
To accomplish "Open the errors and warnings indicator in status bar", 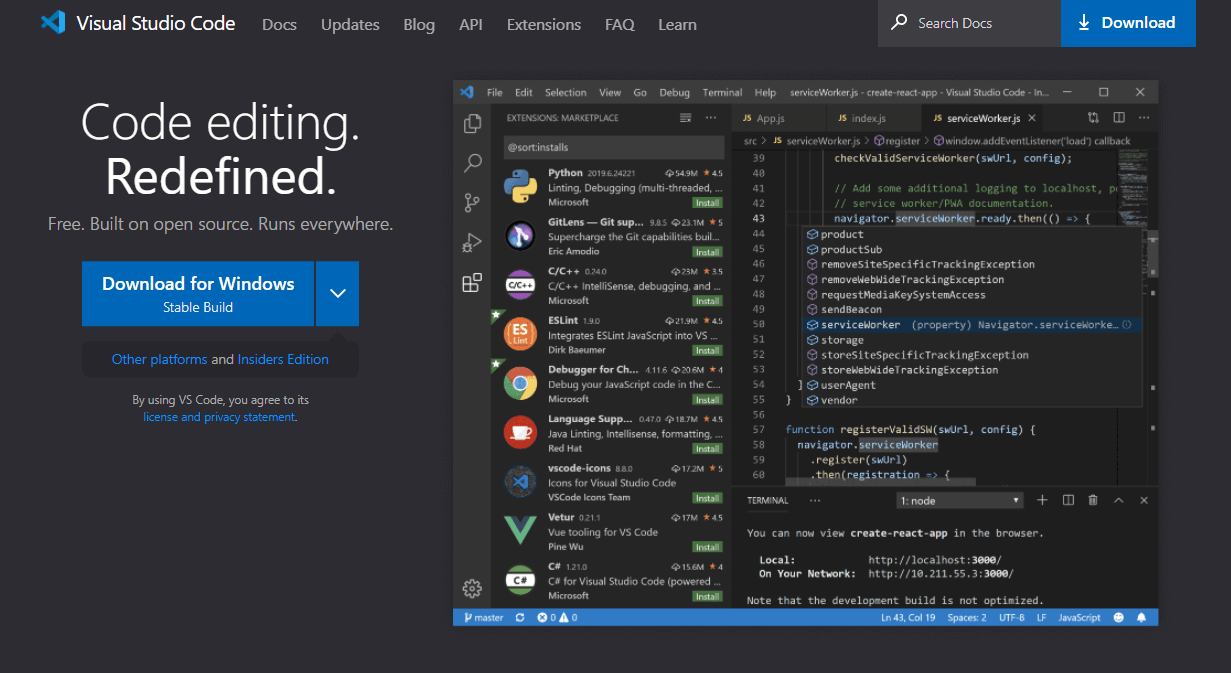I will [557, 618].
